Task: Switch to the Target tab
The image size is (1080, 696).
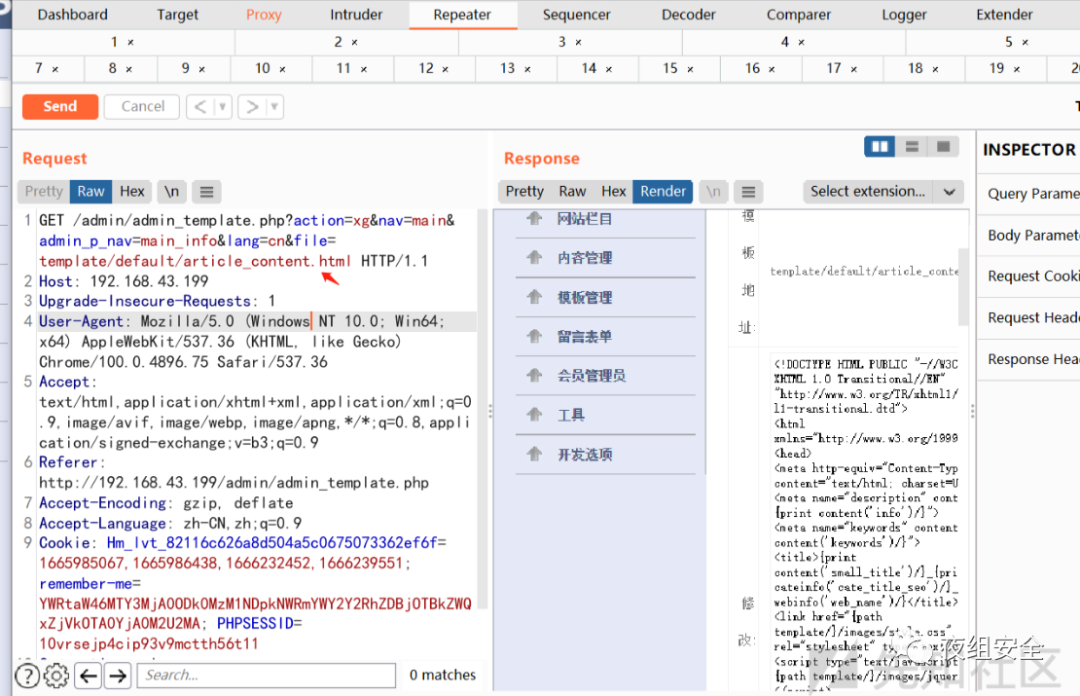Action: coord(177,14)
